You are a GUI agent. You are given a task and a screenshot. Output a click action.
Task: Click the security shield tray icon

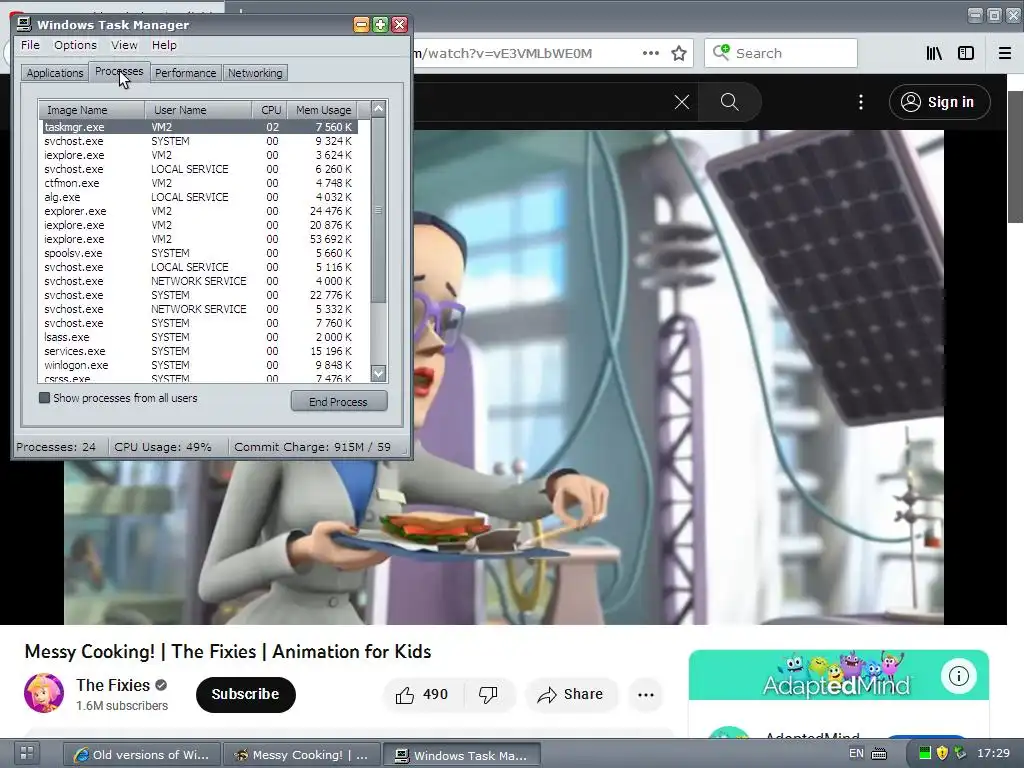pos(942,754)
